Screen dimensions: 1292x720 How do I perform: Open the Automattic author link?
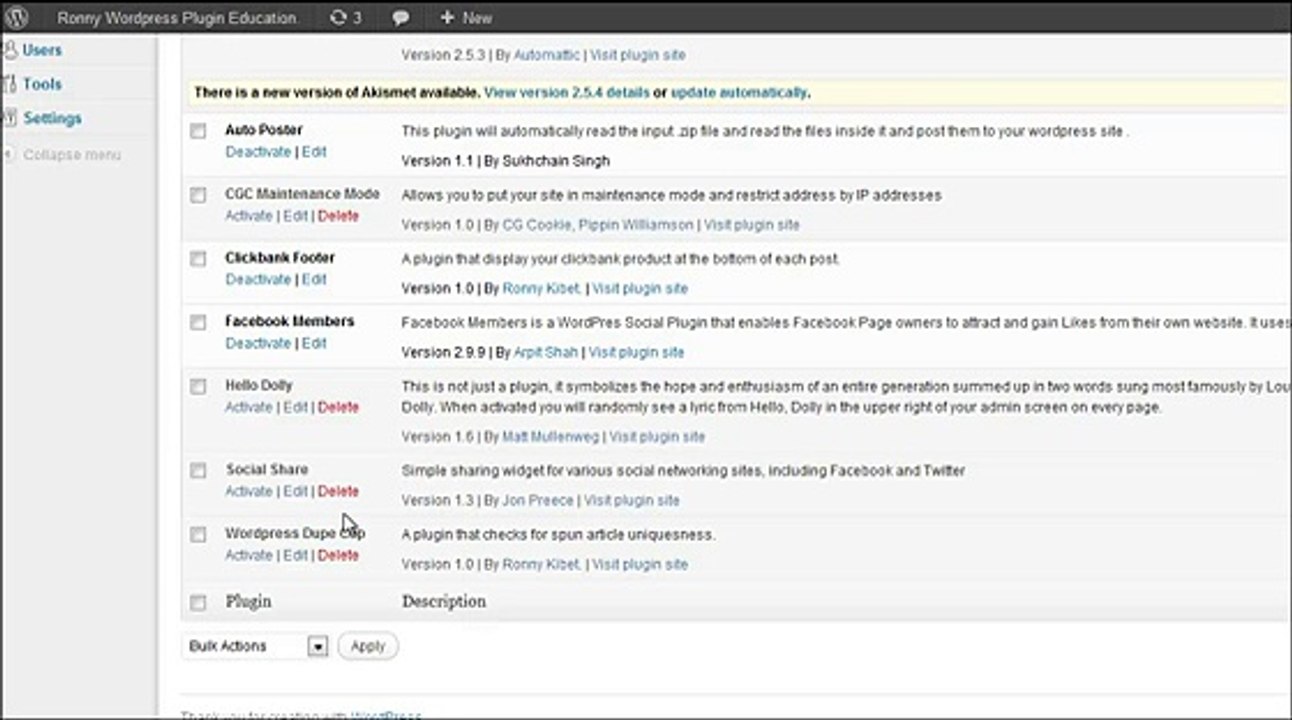546,55
